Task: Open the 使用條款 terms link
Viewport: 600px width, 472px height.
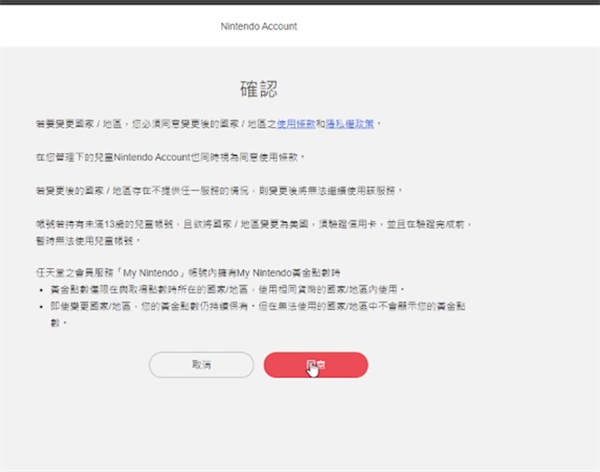Action: (x=296, y=124)
